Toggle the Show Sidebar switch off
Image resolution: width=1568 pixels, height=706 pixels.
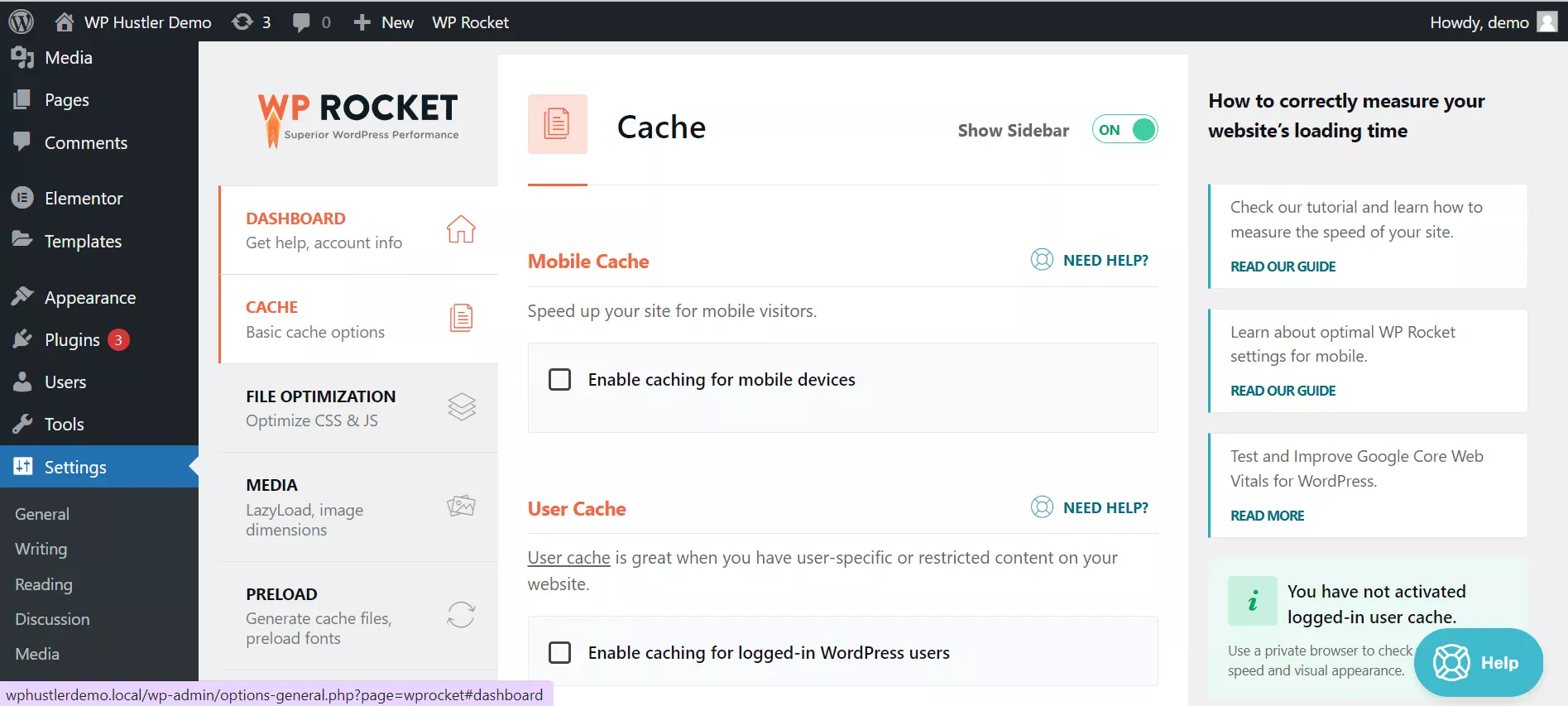click(x=1124, y=129)
